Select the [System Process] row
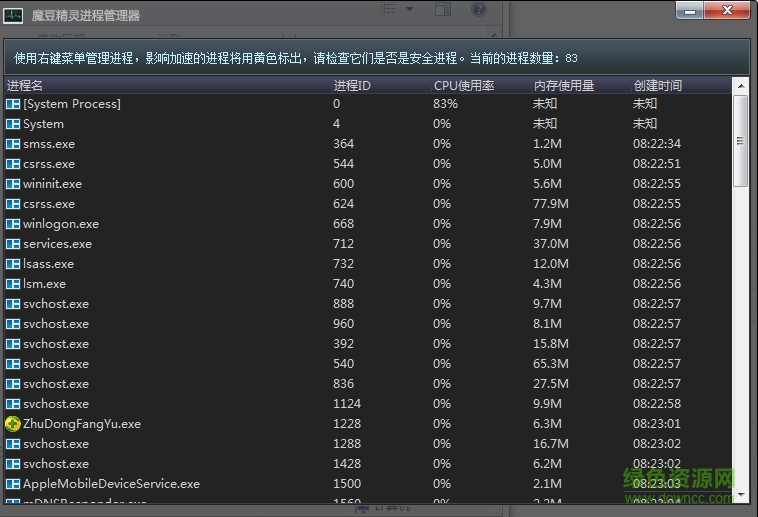The width and height of the screenshot is (758, 517). coord(72,104)
